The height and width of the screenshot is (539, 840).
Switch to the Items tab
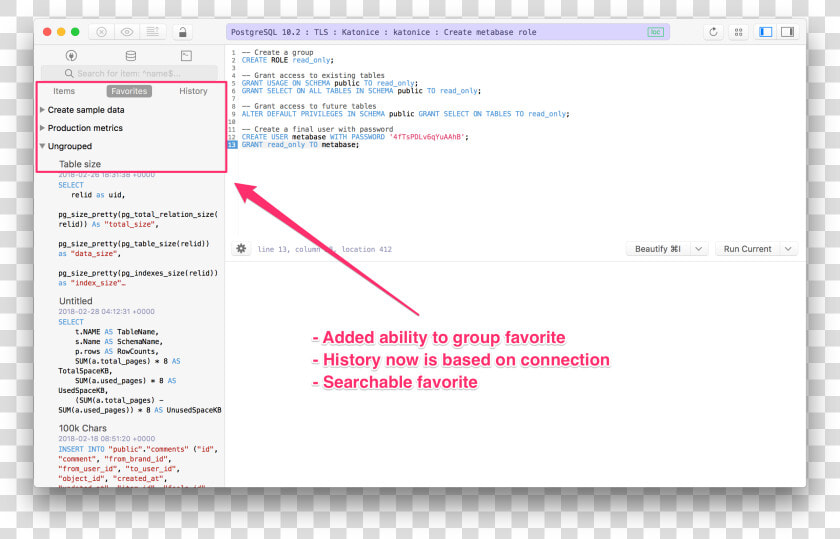pyautogui.click(x=64, y=91)
